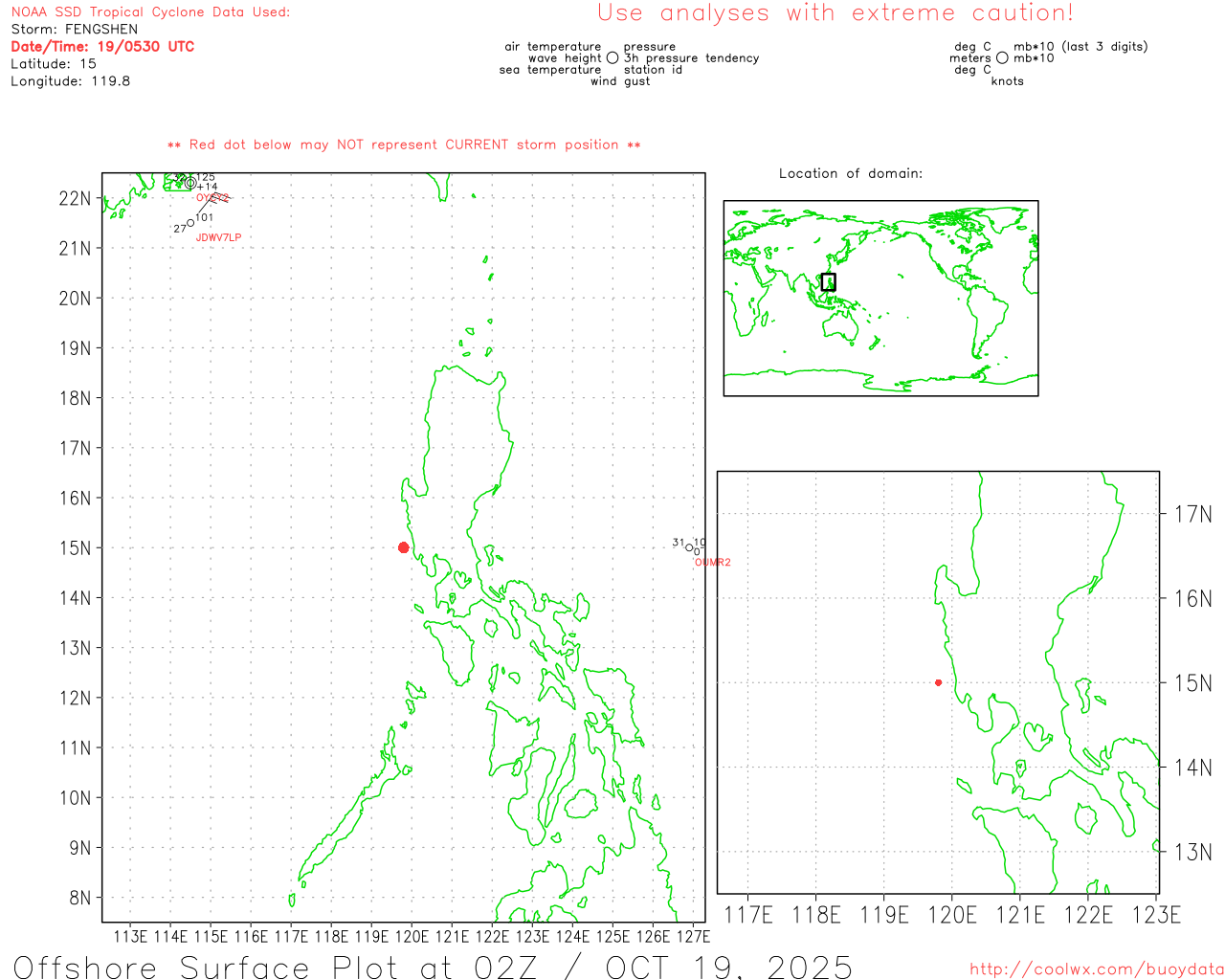Click the red storm dot on main map
1225x980 pixels.
pyautogui.click(x=403, y=547)
